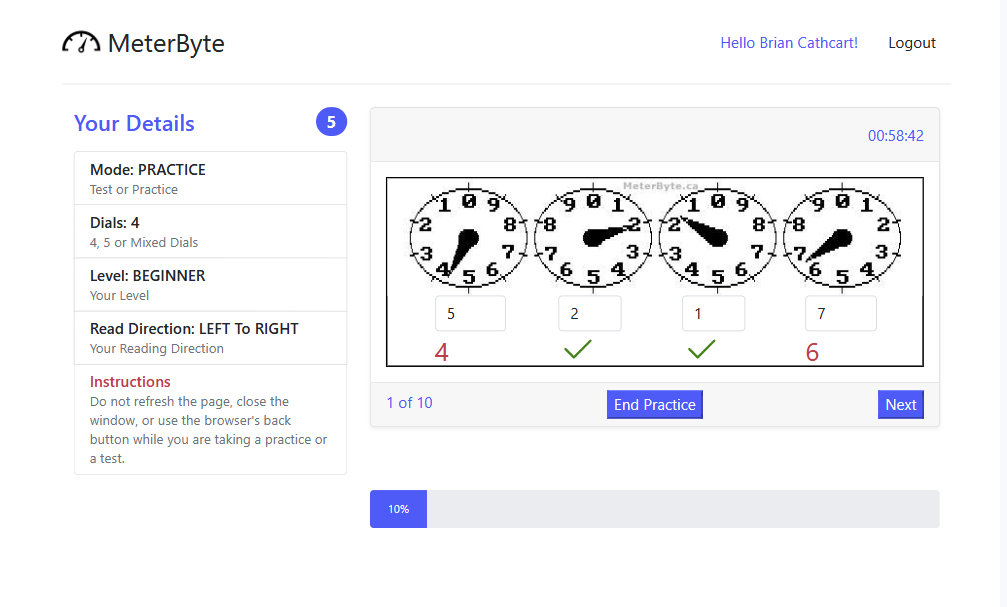Click the MeterByte brand name
Viewport: 1007px width, 607px height.
[x=166, y=43]
